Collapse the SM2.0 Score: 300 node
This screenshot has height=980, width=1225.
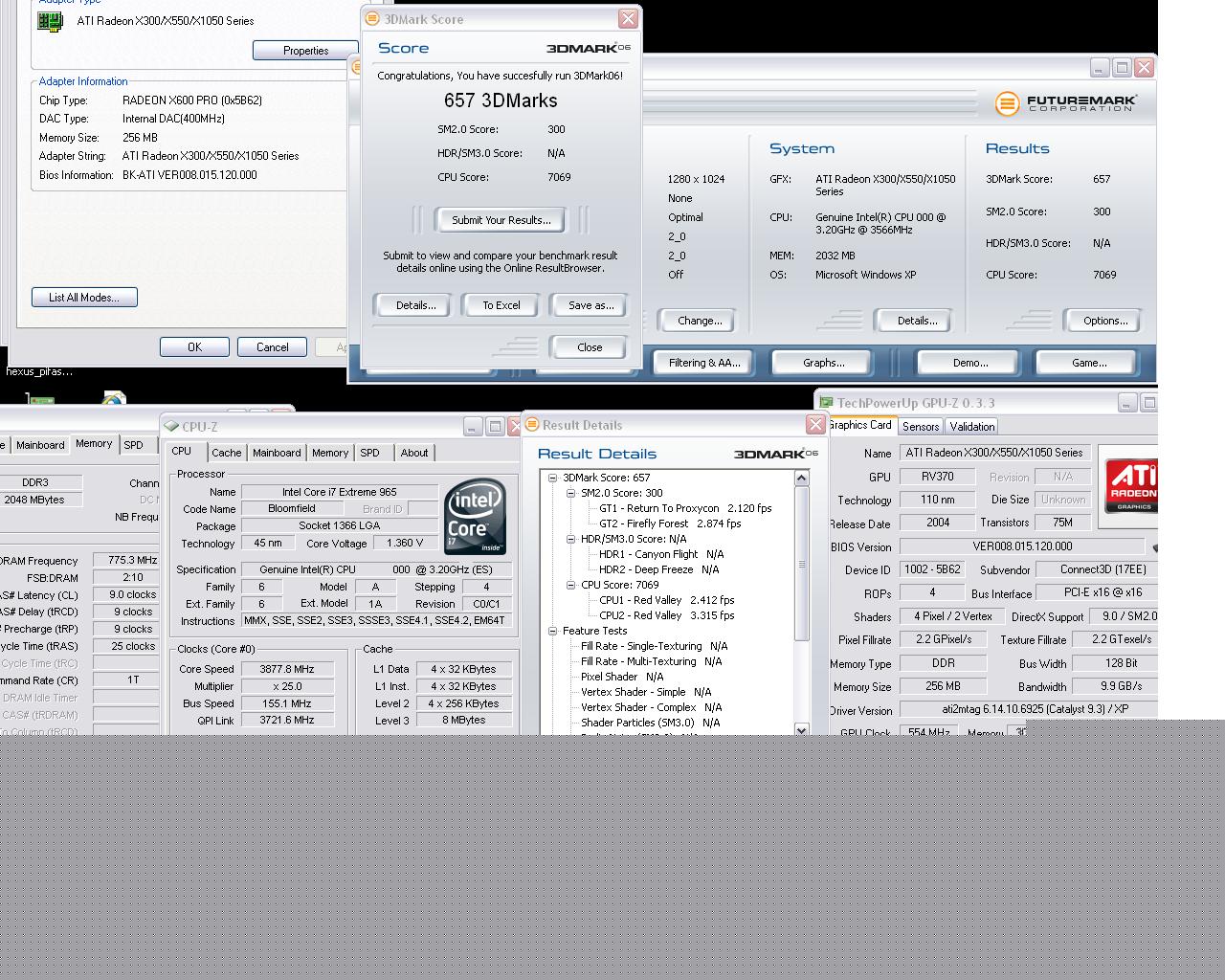click(570, 493)
